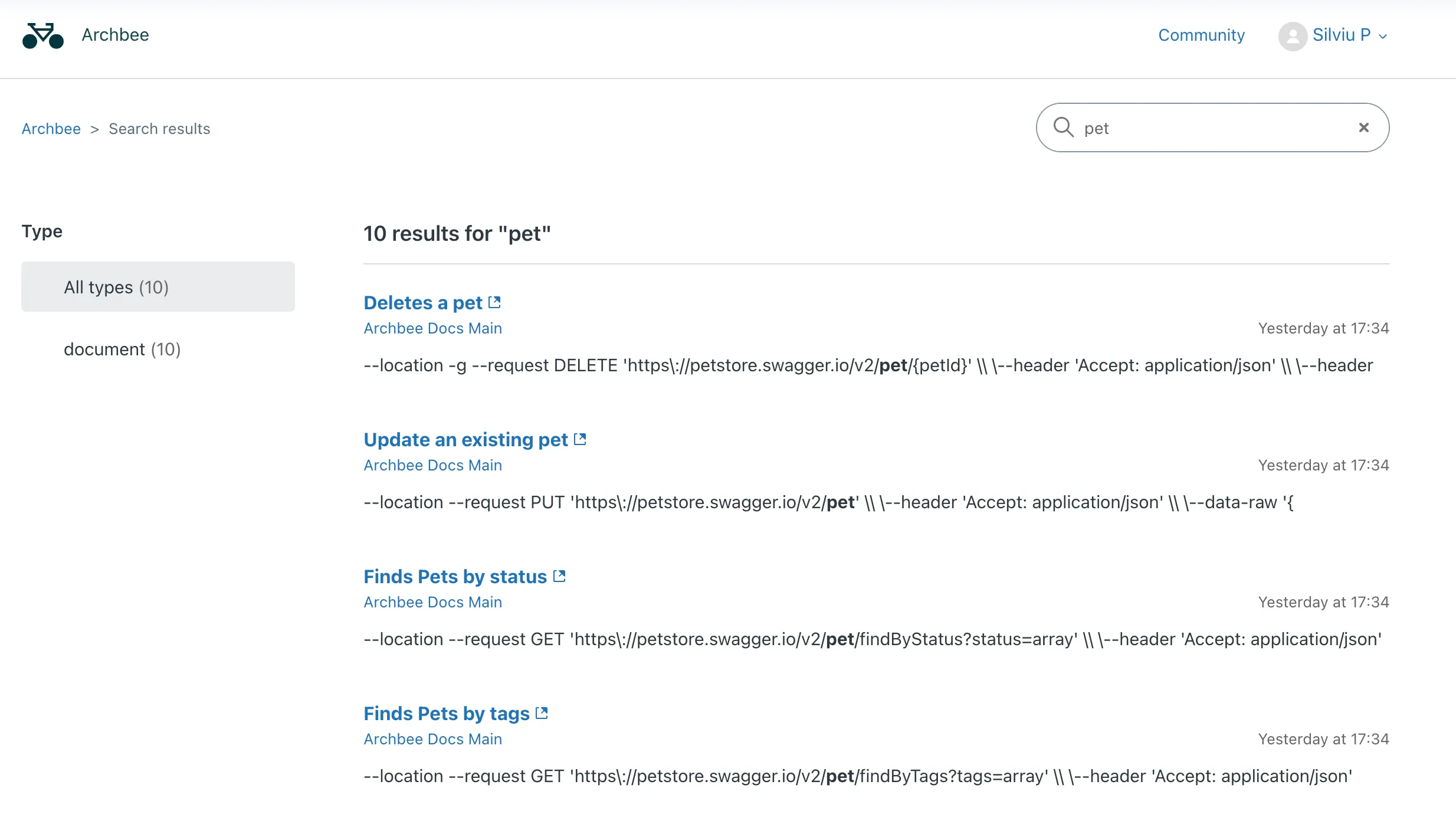Viewport: 1456px width, 837px height.
Task: Open the Finds Pets by status result
Action: click(455, 577)
